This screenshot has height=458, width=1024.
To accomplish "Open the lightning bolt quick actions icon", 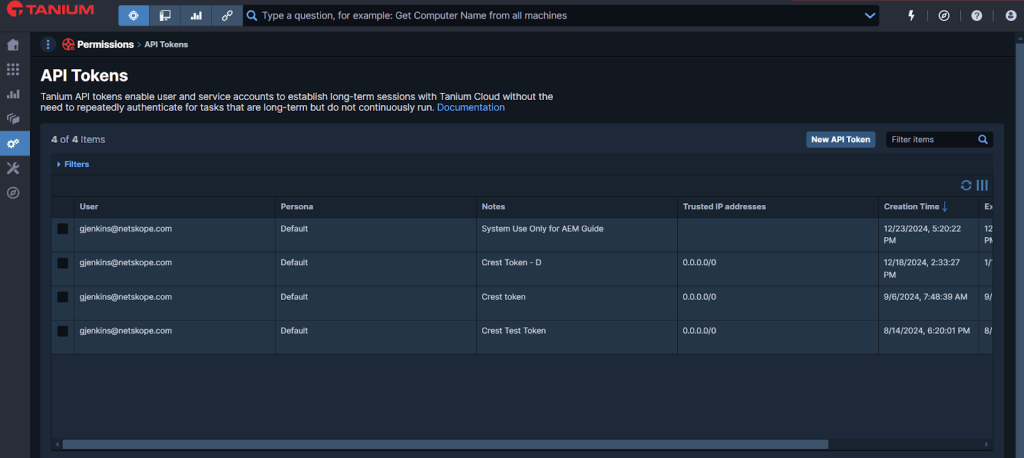I will 912,16.
